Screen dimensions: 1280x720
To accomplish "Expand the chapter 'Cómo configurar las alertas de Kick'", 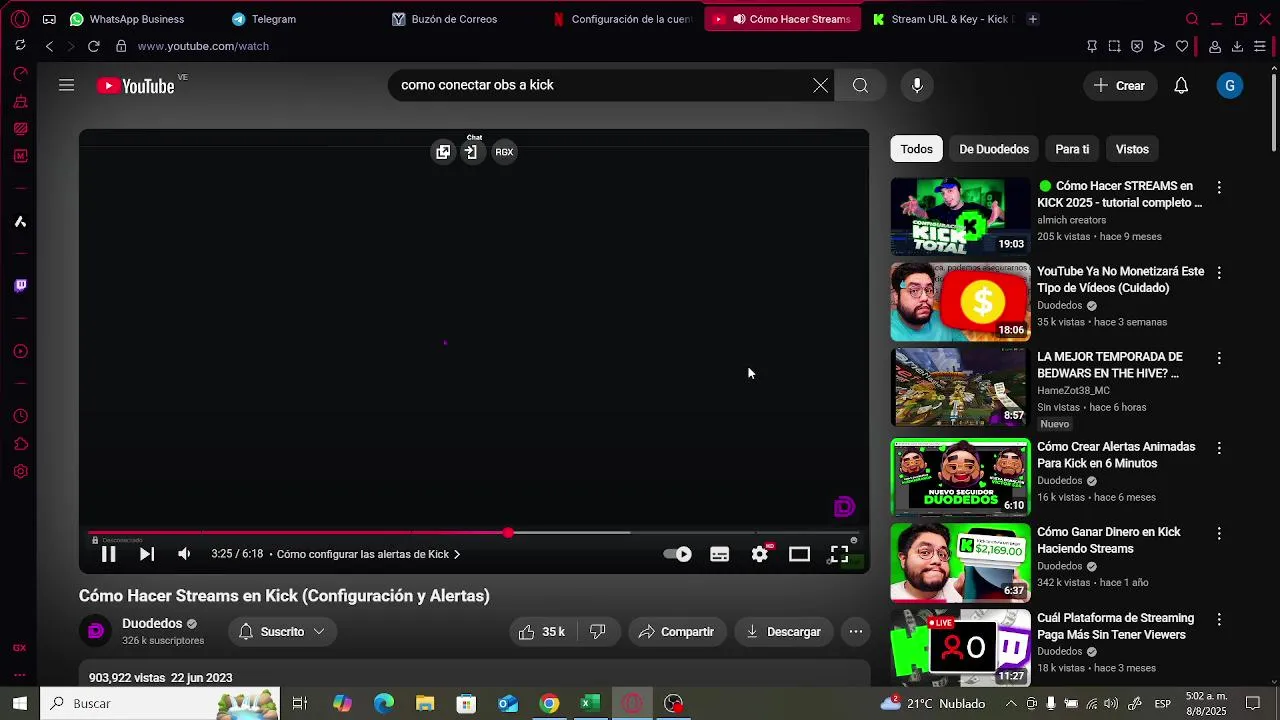I will point(368,554).
